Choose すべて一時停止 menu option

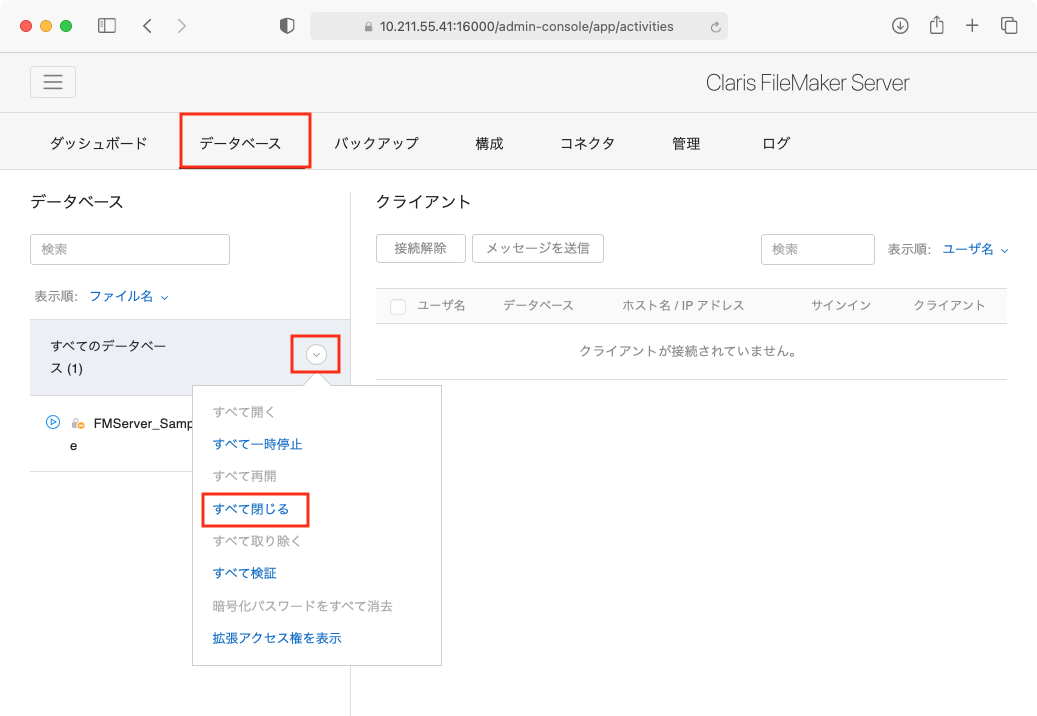[257, 444]
